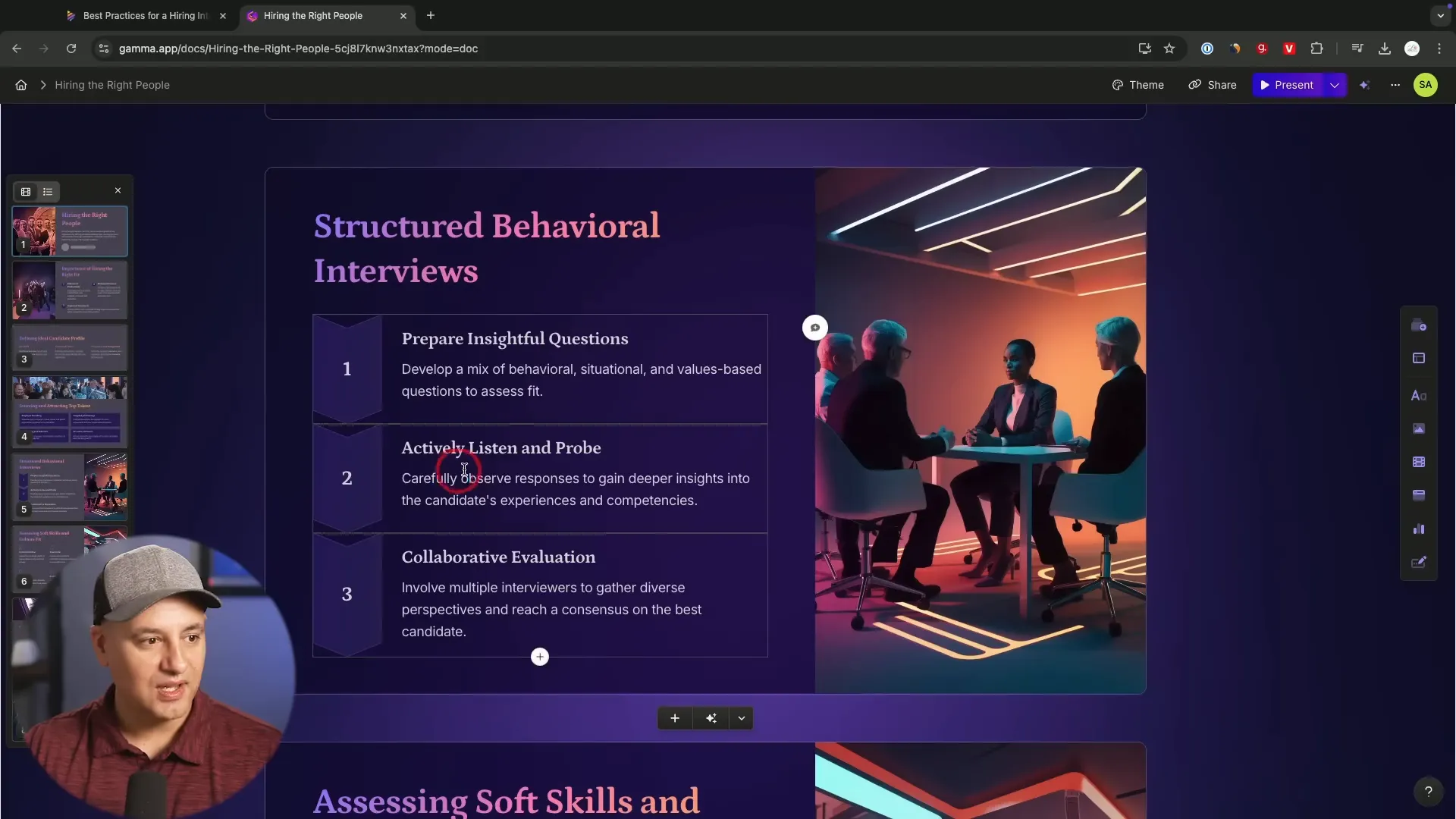Select slide 1 thumbnail in sidebar
The image size is (1456, 819).
coord(70,231)
